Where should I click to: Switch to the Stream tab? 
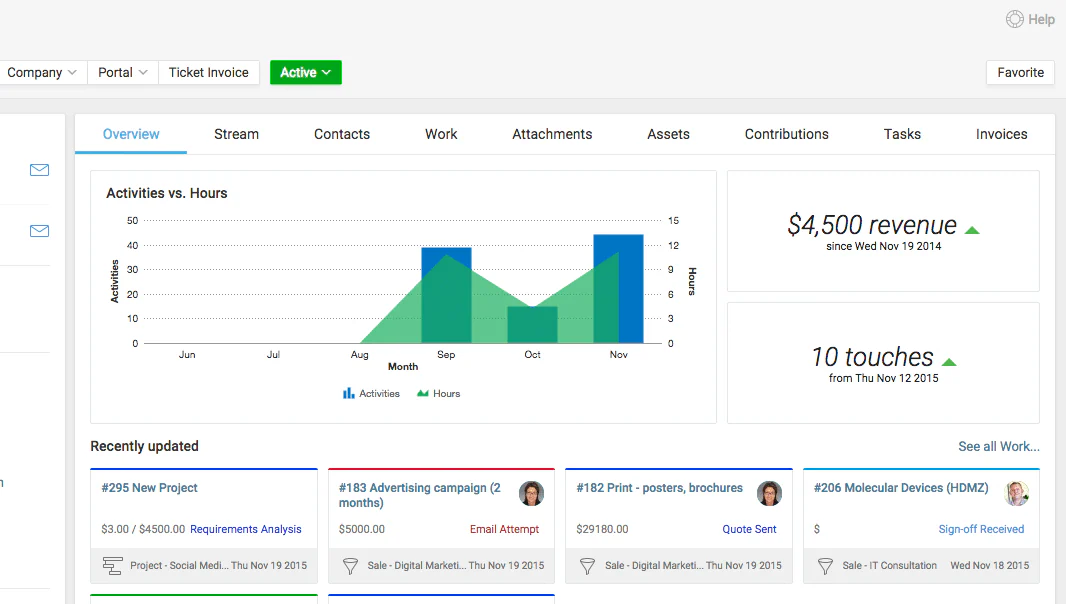coord(237,134)
